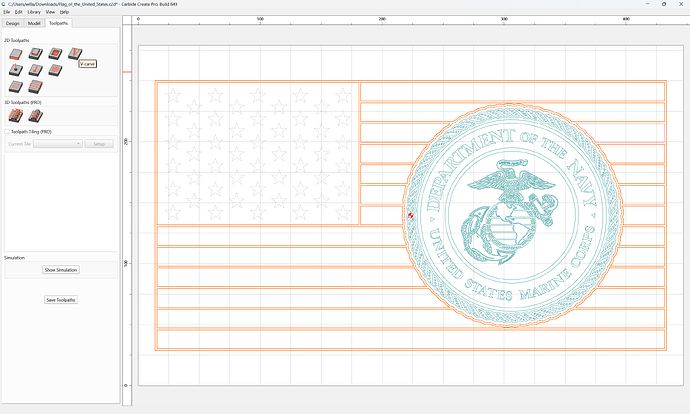Click Show Simulation
690x414 pixels.
click(x=61, y=270)
